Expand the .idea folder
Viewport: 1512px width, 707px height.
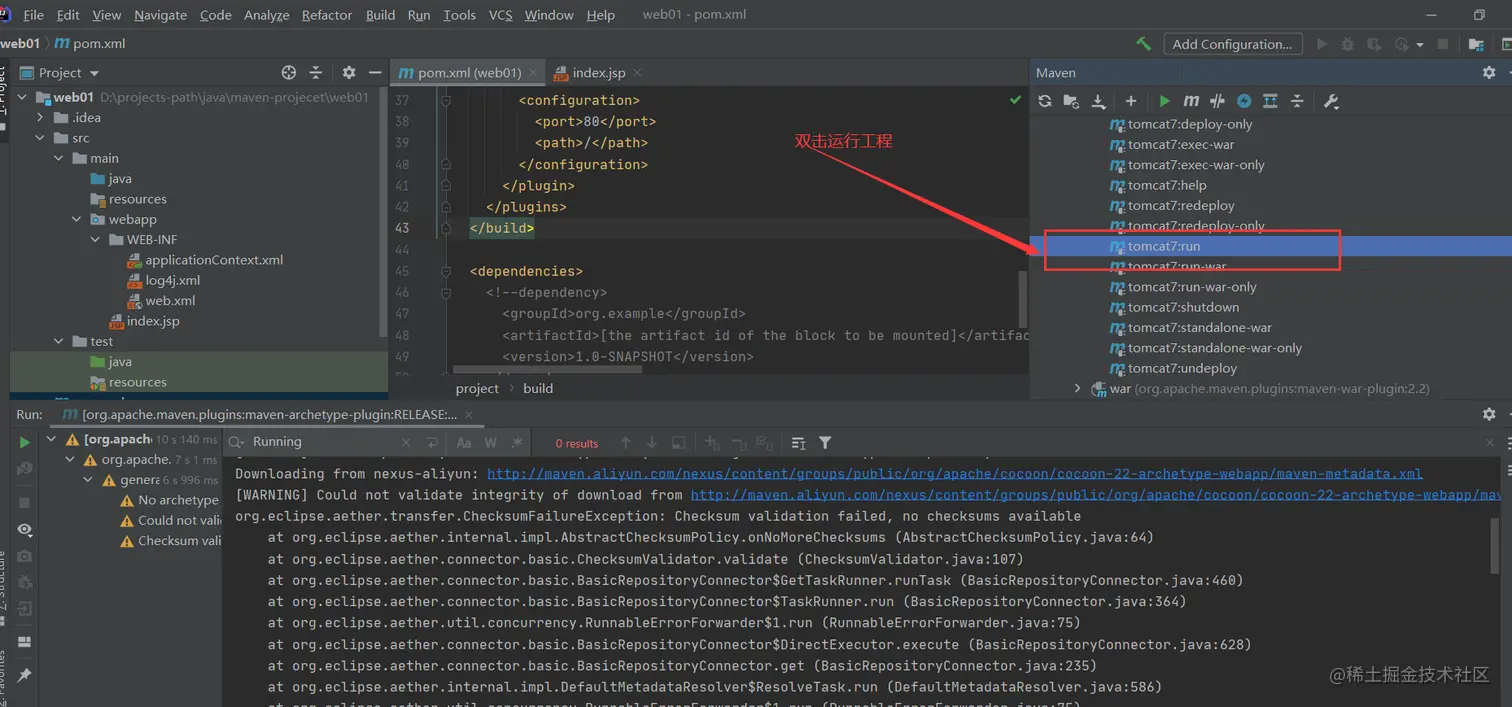coord(41,117)
